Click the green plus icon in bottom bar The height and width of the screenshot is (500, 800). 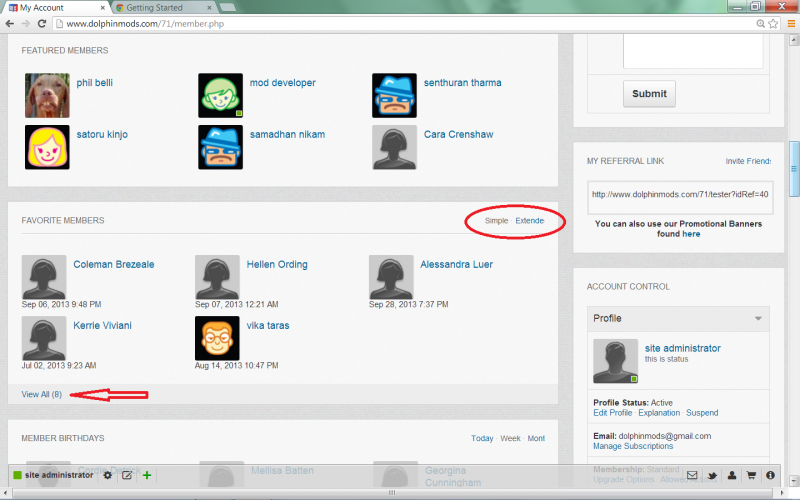pos(147,475)
